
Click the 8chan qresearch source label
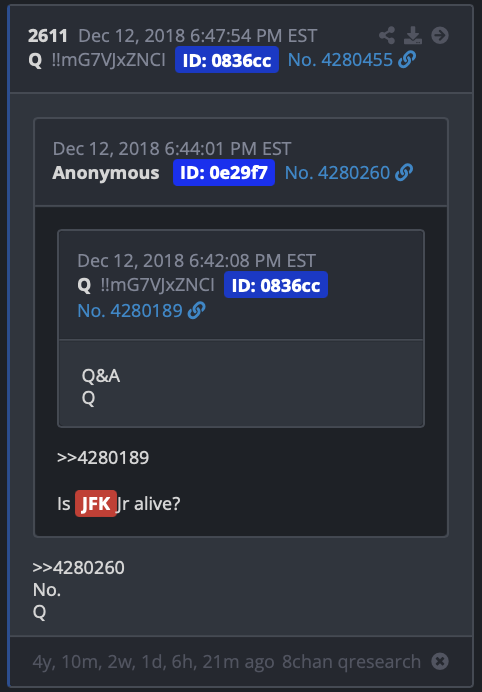pyautogui.click(x=351, y=662)
